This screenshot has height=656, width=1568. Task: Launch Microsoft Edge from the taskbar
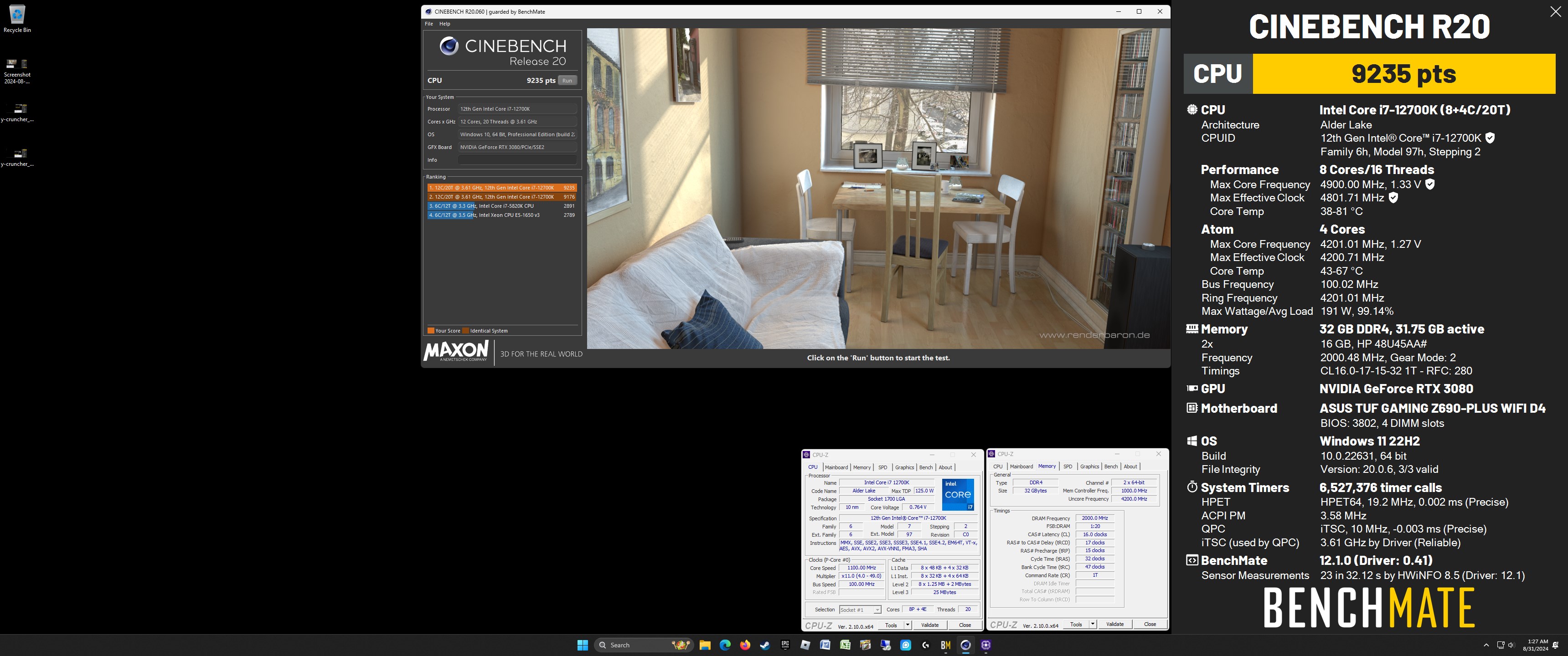[x=725, y=645]
